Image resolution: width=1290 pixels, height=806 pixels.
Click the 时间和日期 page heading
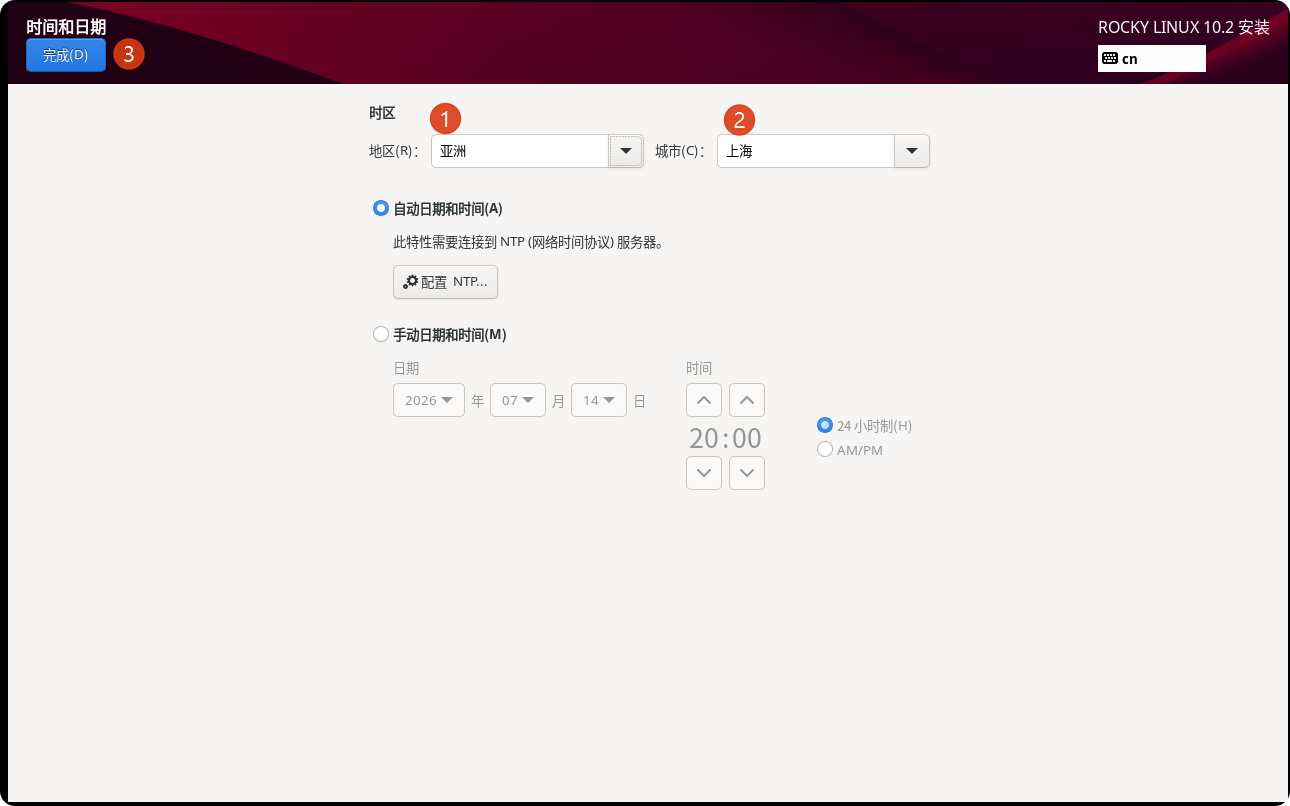coord(66,27)
